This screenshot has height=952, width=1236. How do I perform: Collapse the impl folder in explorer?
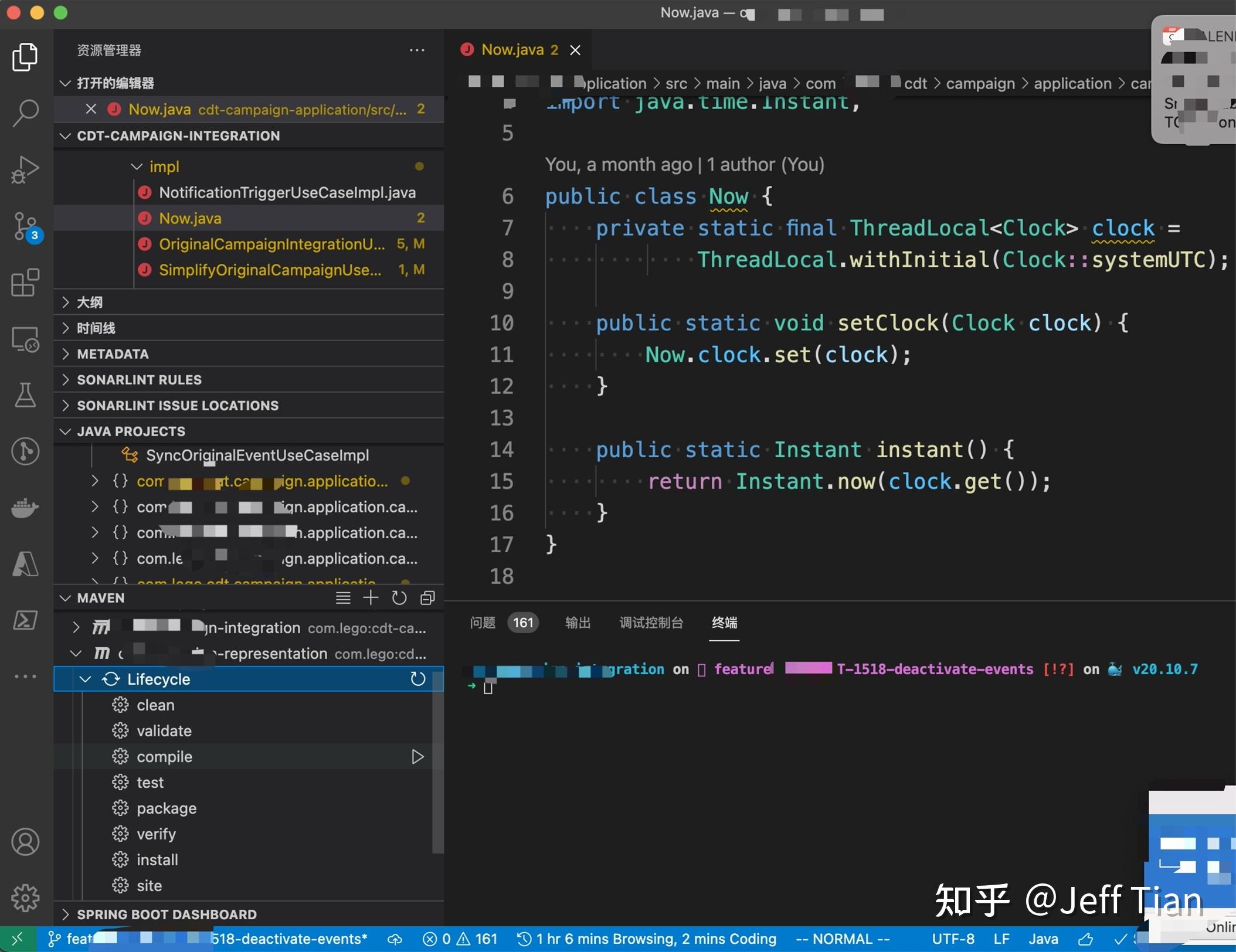pos(137,167)
